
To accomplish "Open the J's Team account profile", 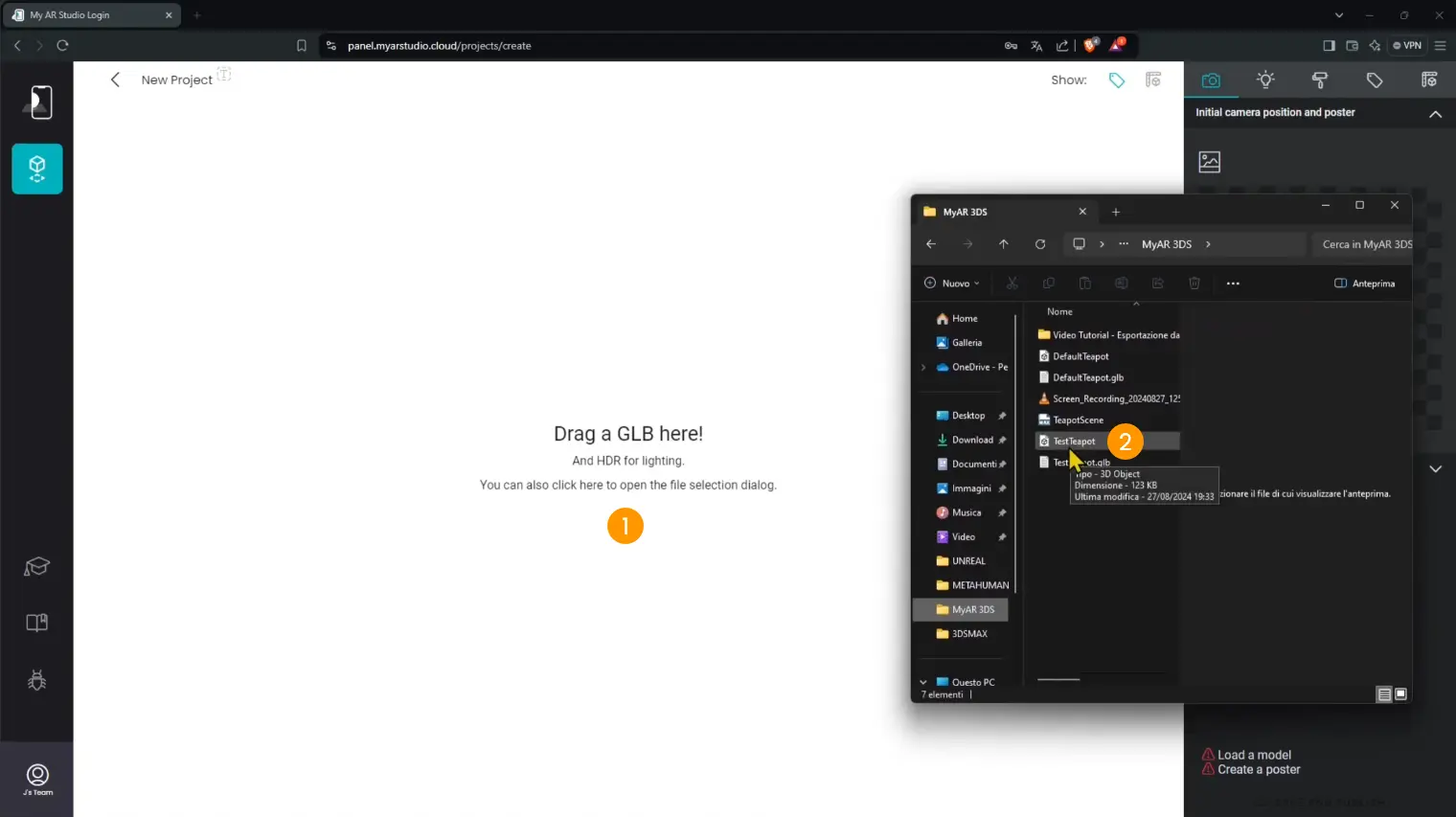I will (x=37, y=780).
